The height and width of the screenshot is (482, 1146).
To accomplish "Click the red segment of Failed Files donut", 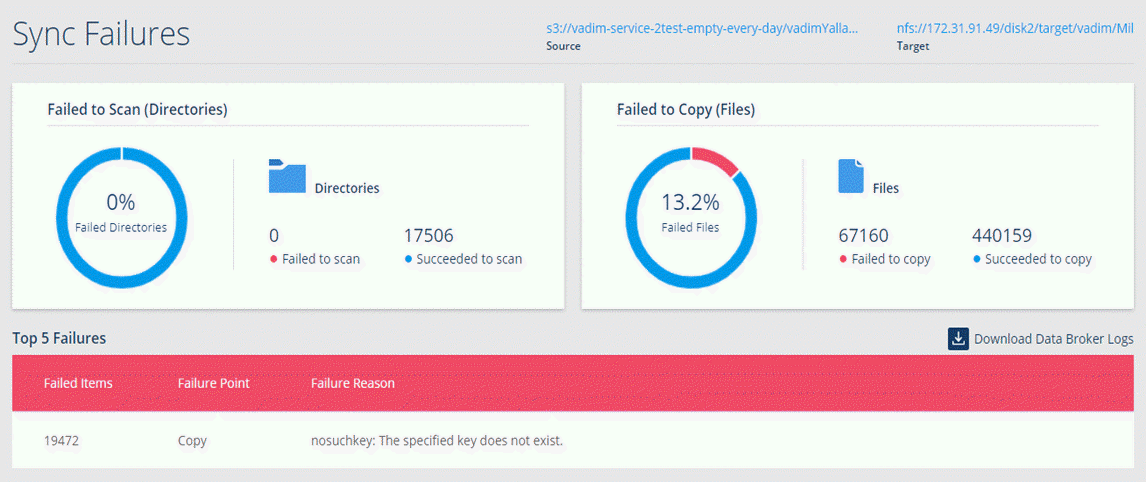I will point(714,159).
